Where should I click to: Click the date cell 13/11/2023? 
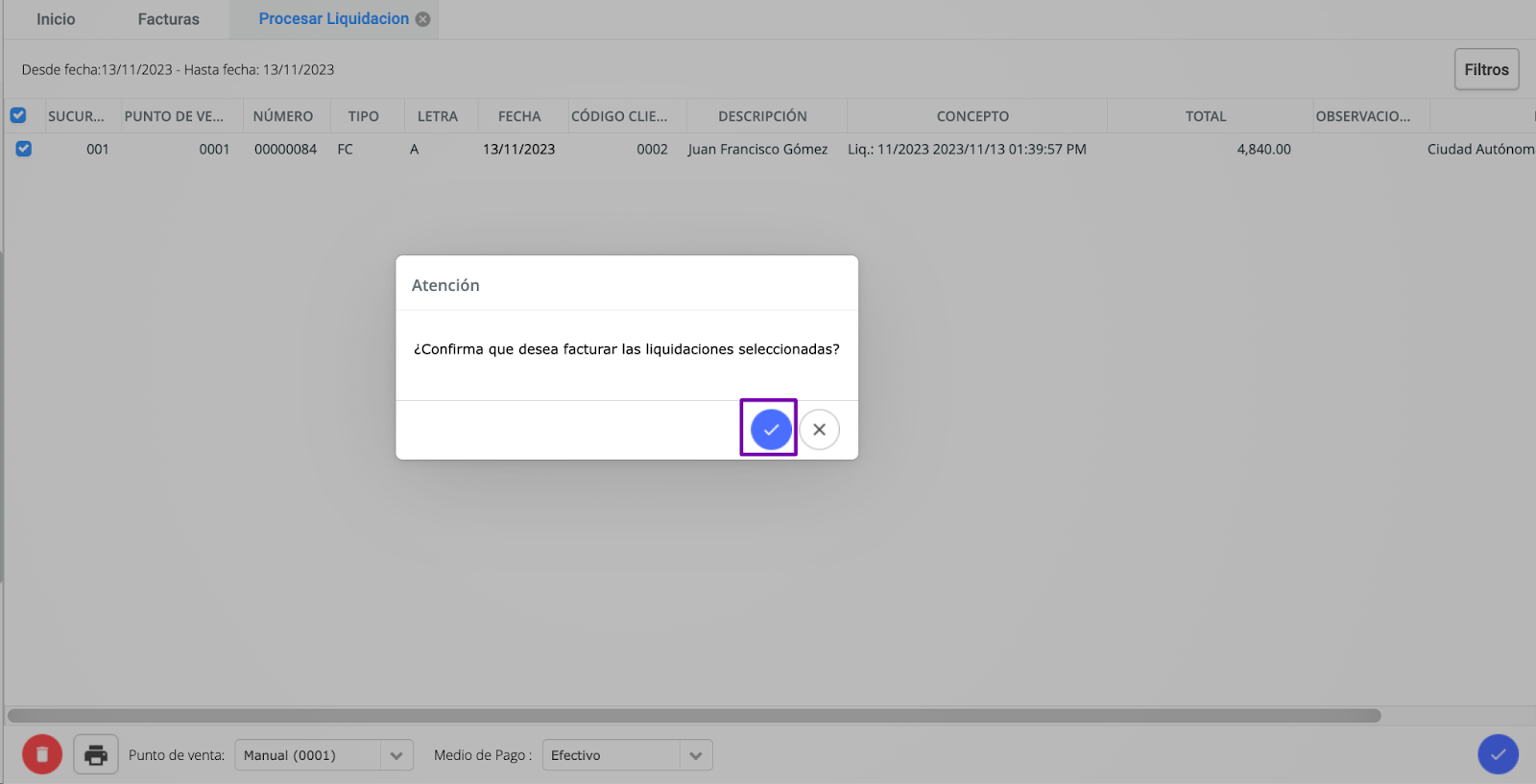(x=518, y=150)
